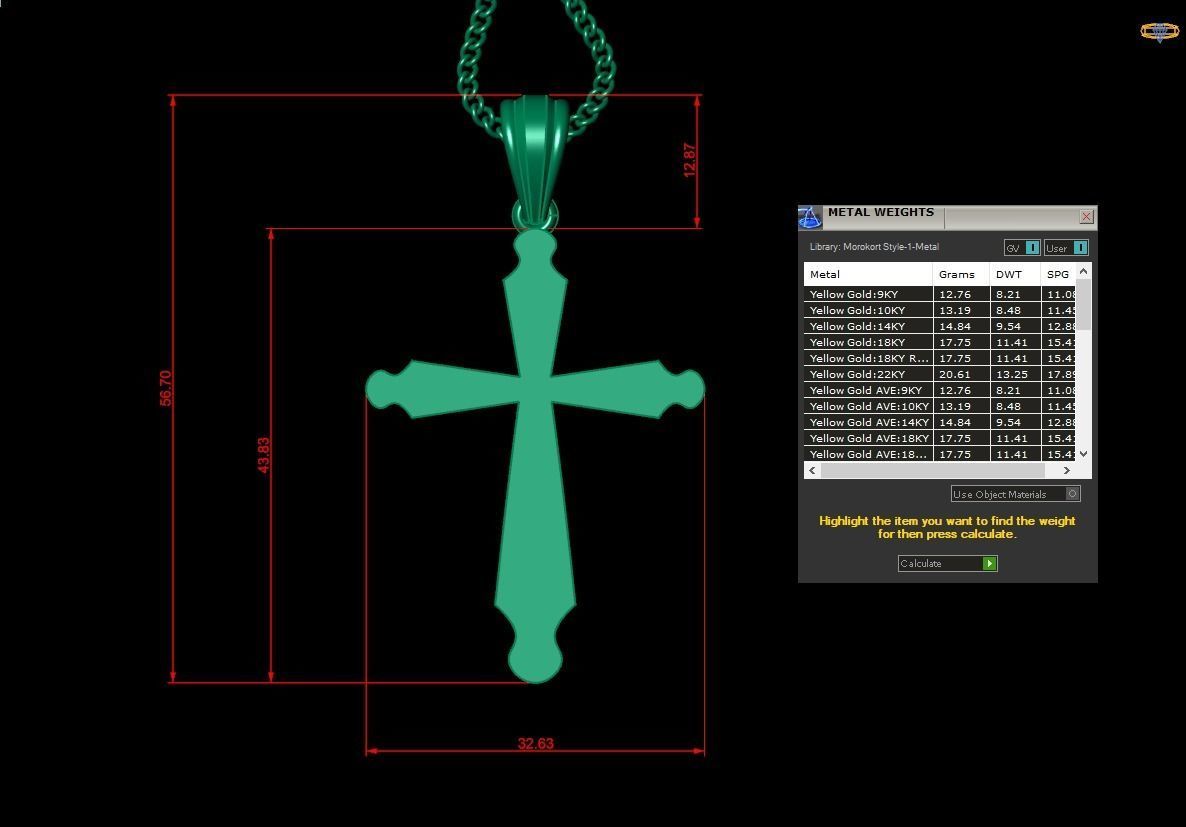Click grams value 12.76 for Yellow Gold:9KY
This screenshot has height=827, width=1186.
955,294
